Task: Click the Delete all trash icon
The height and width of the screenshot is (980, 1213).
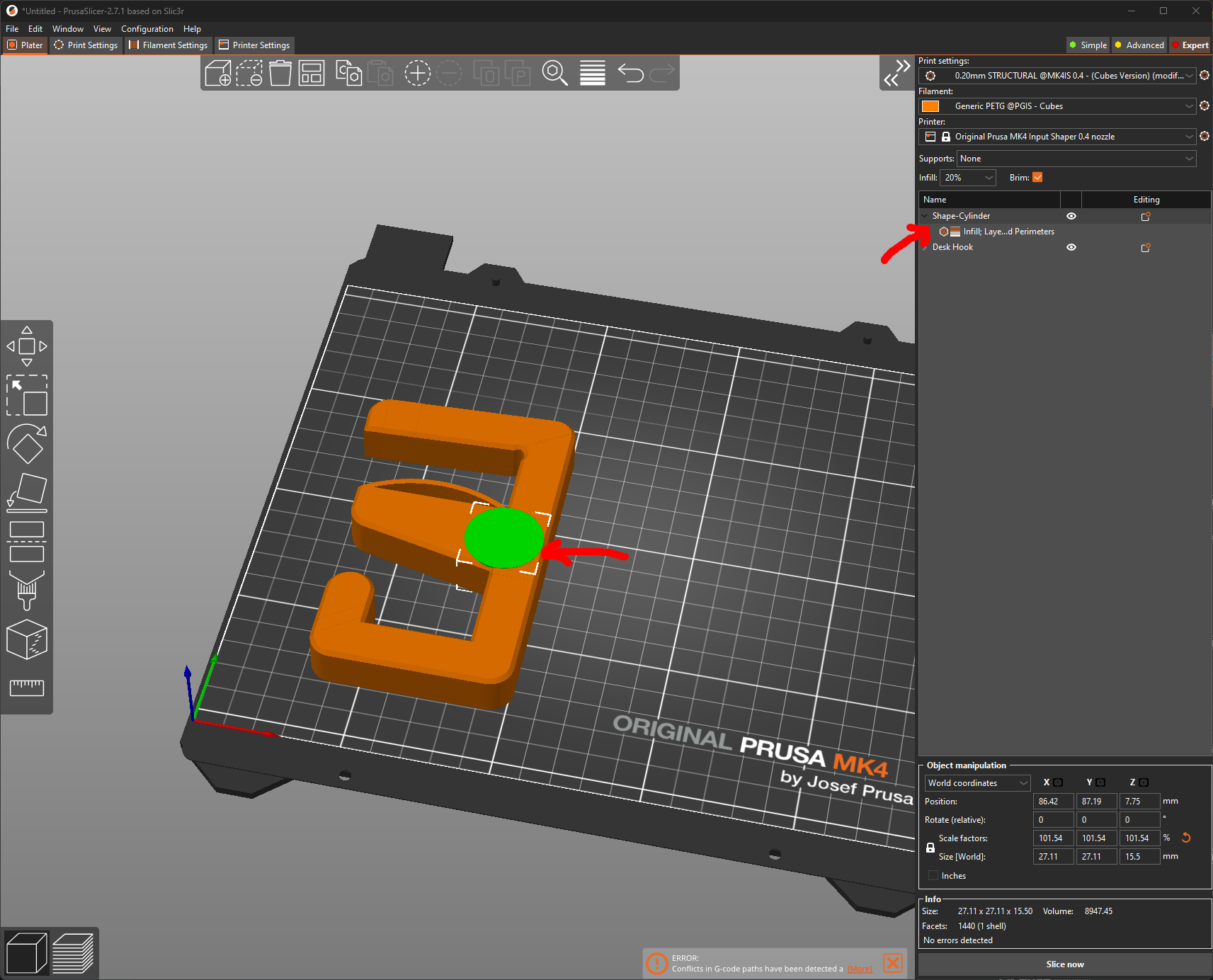Action: [280, 73]
